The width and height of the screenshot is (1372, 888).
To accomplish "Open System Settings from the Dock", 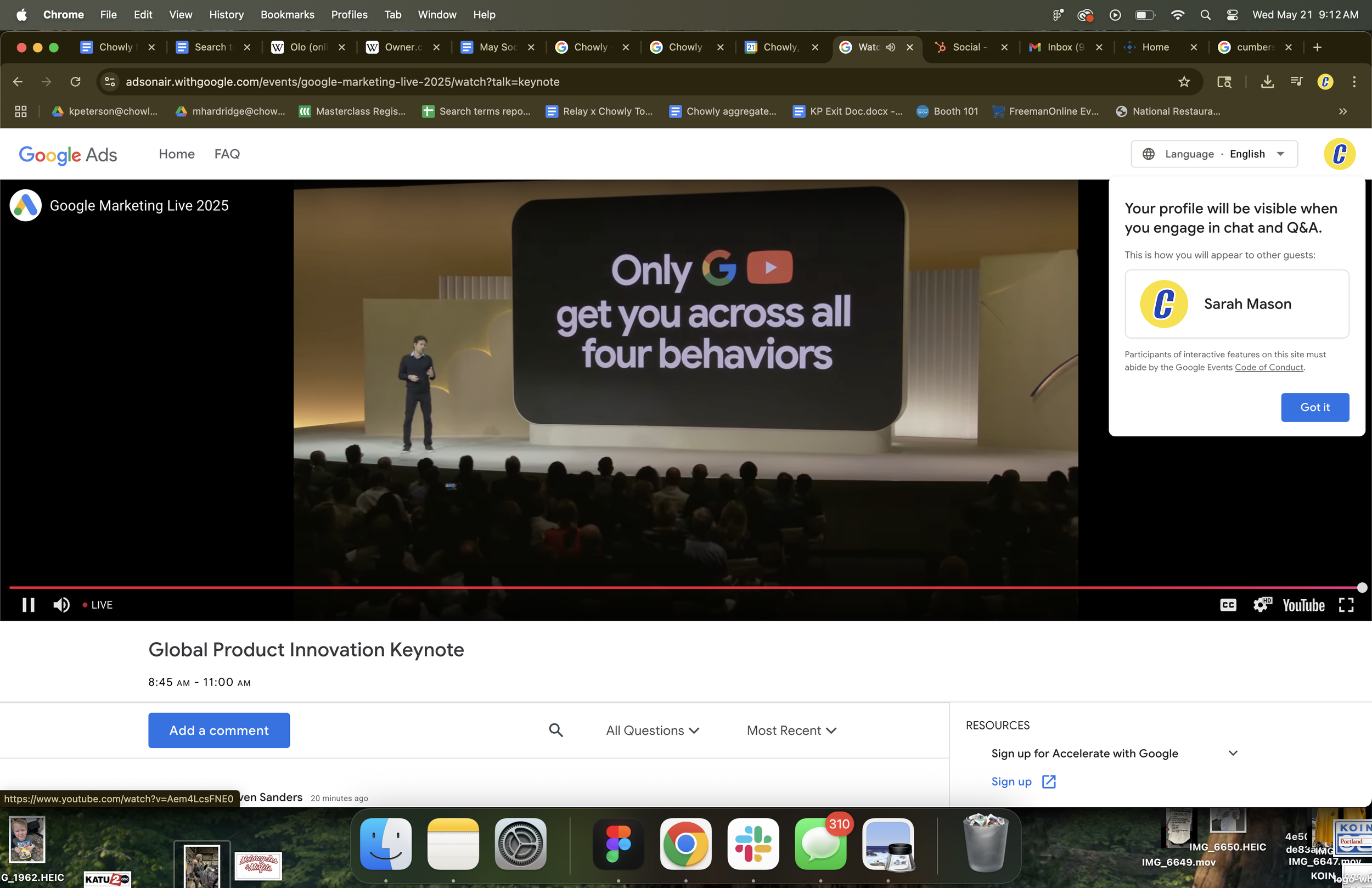I will [x=520, y=844].
